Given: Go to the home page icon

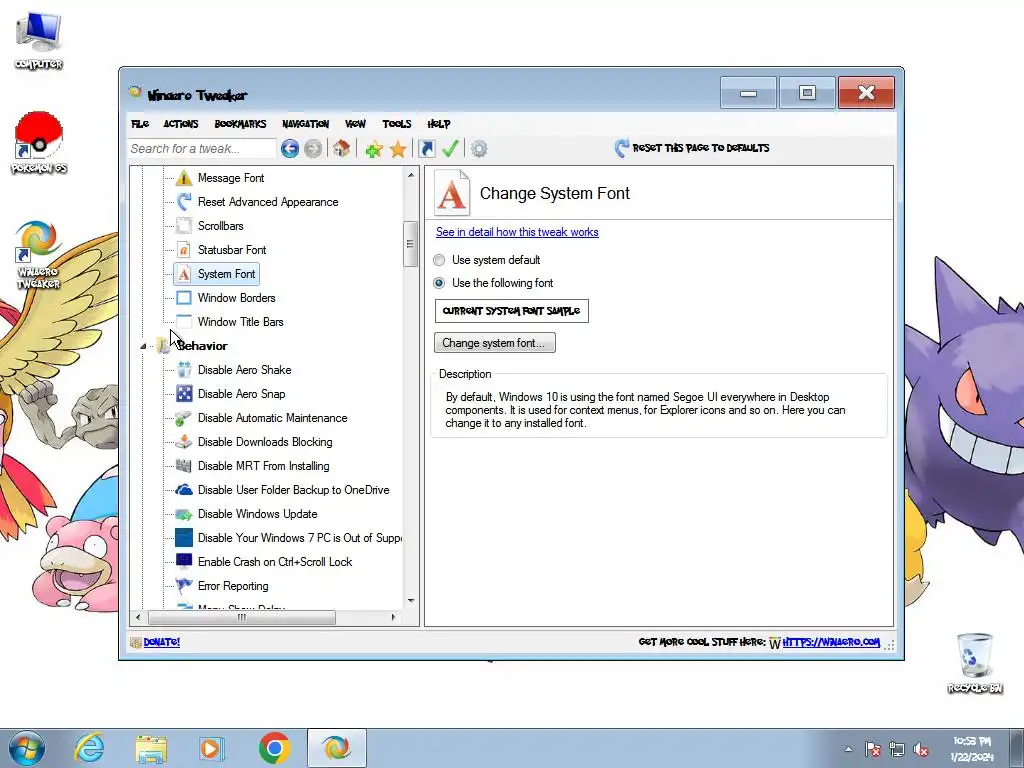Looking at the screenshot, I should (341, 149).
